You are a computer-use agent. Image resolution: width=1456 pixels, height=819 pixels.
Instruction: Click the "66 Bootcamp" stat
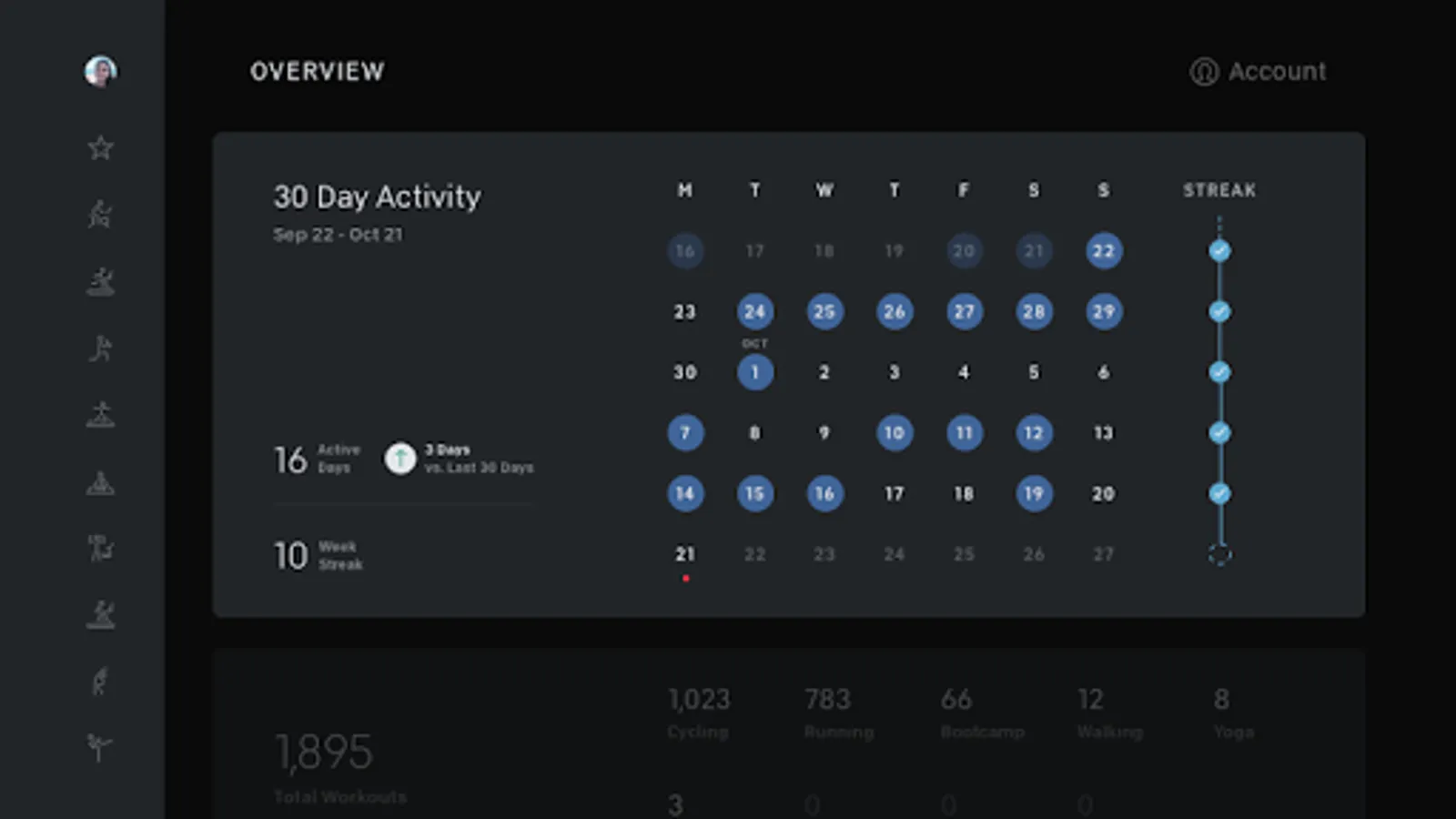click(983, 714)
